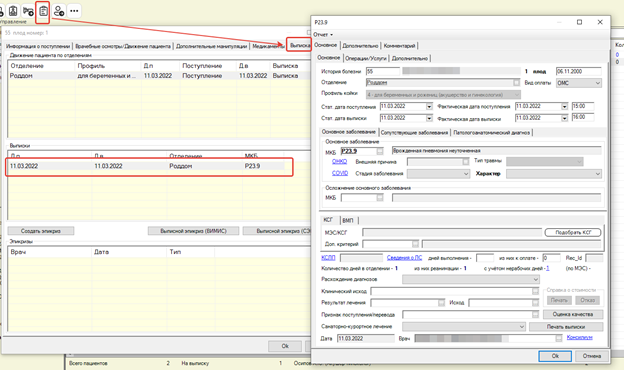This screenshot has width=624, height=370.
Task: Click the clipboard document icon in the toolbar
Action: tap(43, 12)
